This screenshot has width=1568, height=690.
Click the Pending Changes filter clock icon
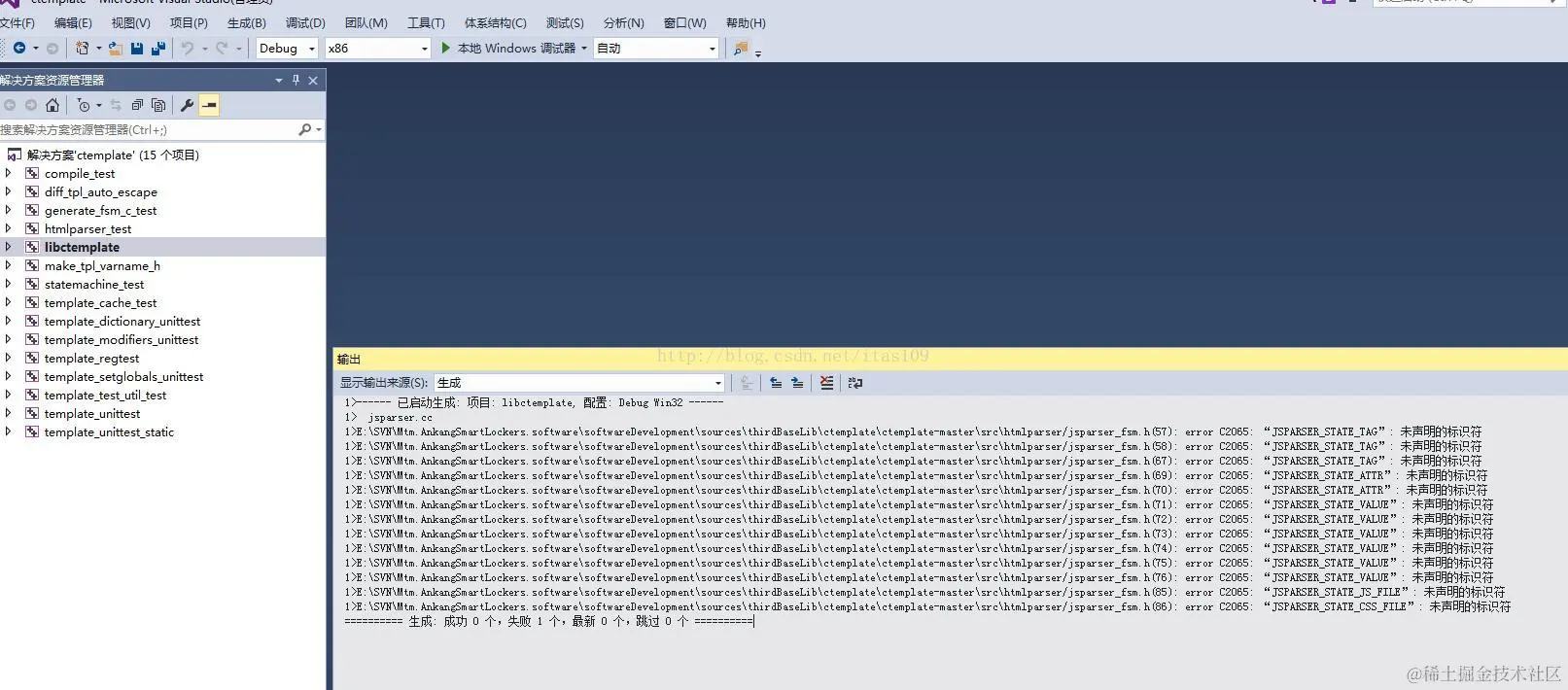pos(84,105)
